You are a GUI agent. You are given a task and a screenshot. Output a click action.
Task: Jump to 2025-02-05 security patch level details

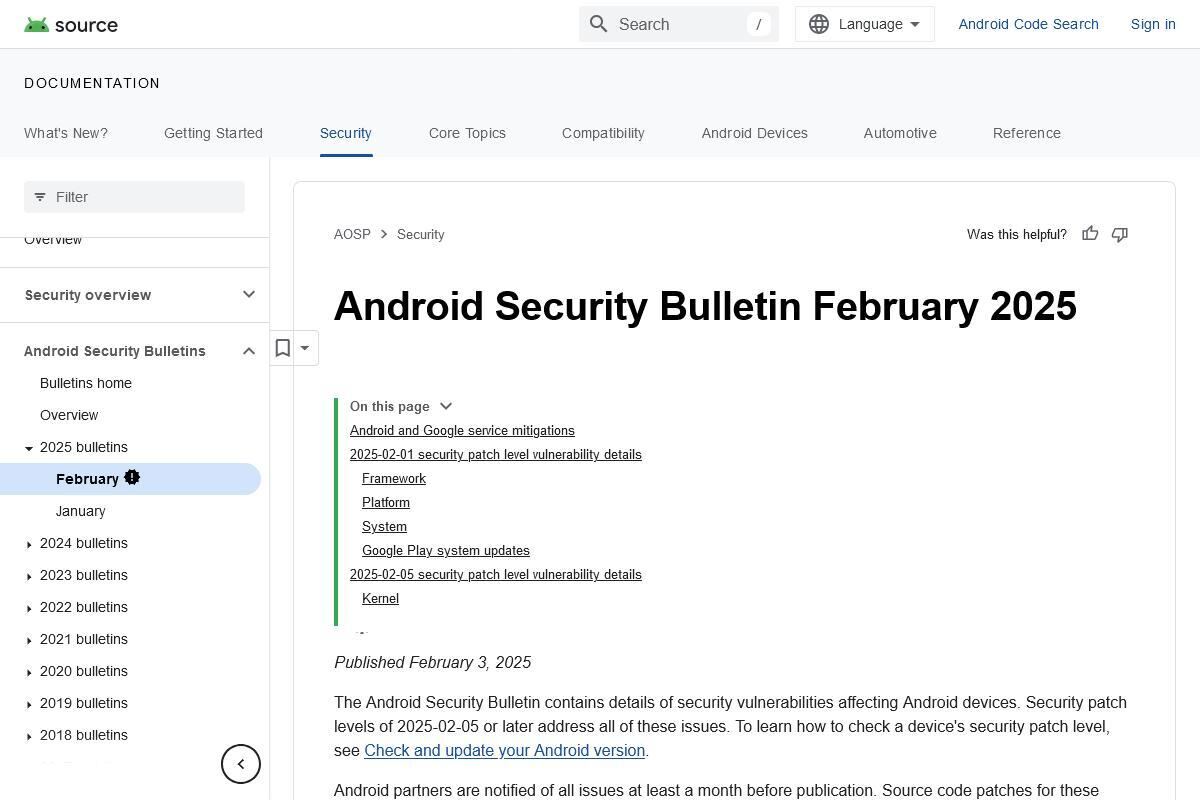click(x=496, y=574)
